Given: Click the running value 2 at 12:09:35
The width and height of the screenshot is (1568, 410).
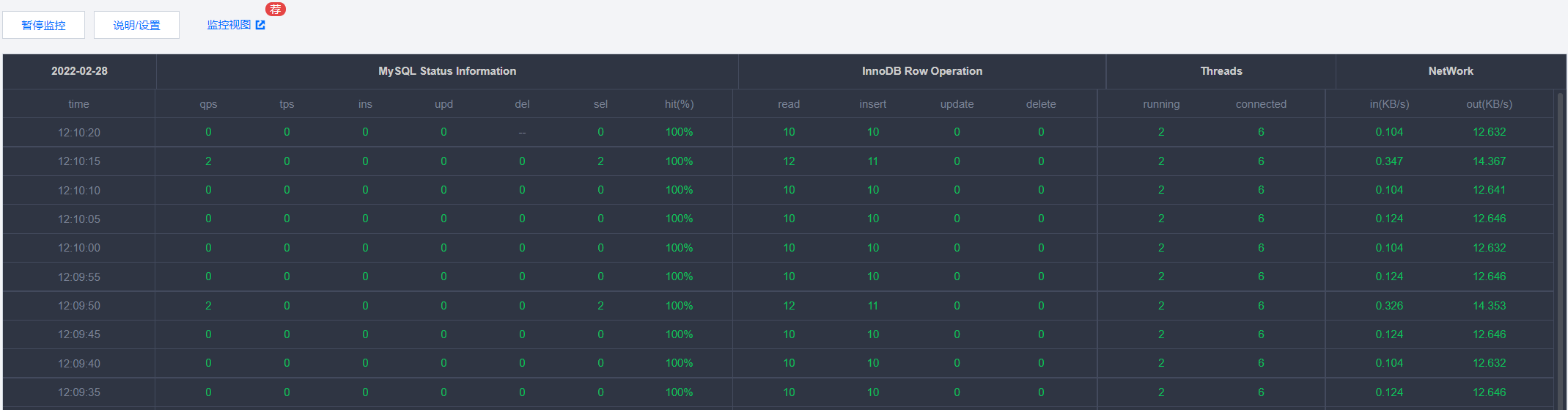Looking at the screenshot, I should tap(1161, 392).
